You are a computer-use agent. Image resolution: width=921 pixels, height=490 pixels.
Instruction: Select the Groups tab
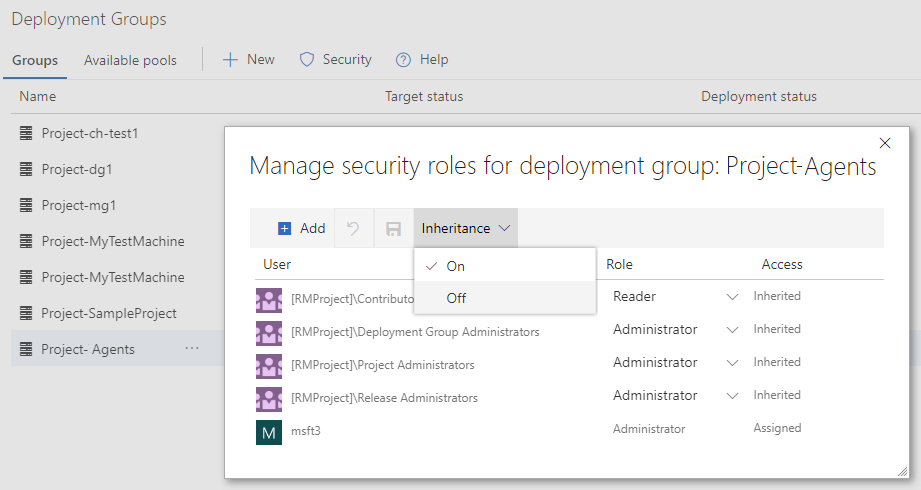[35, 60]
